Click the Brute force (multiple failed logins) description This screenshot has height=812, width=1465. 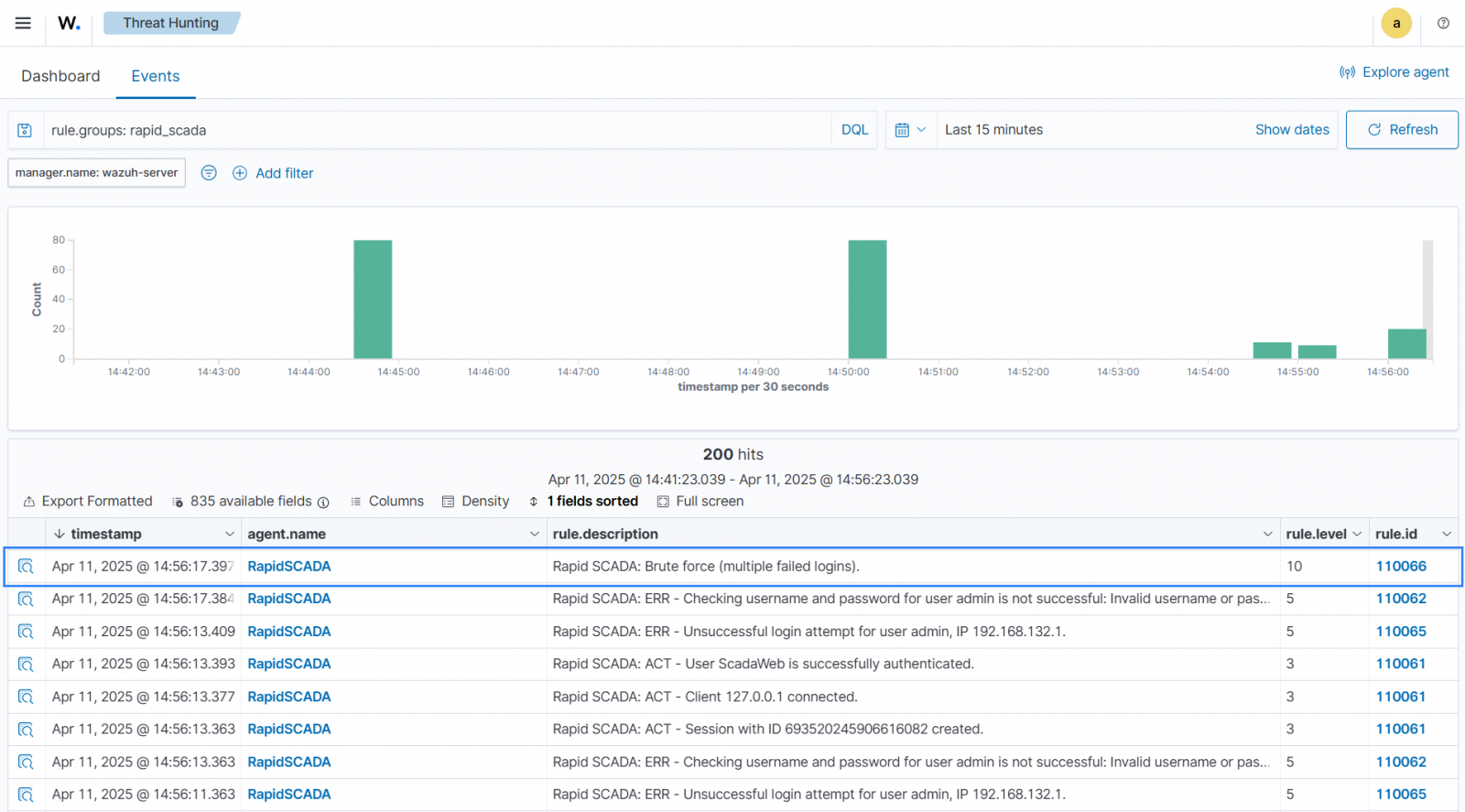tap(706, 567)
